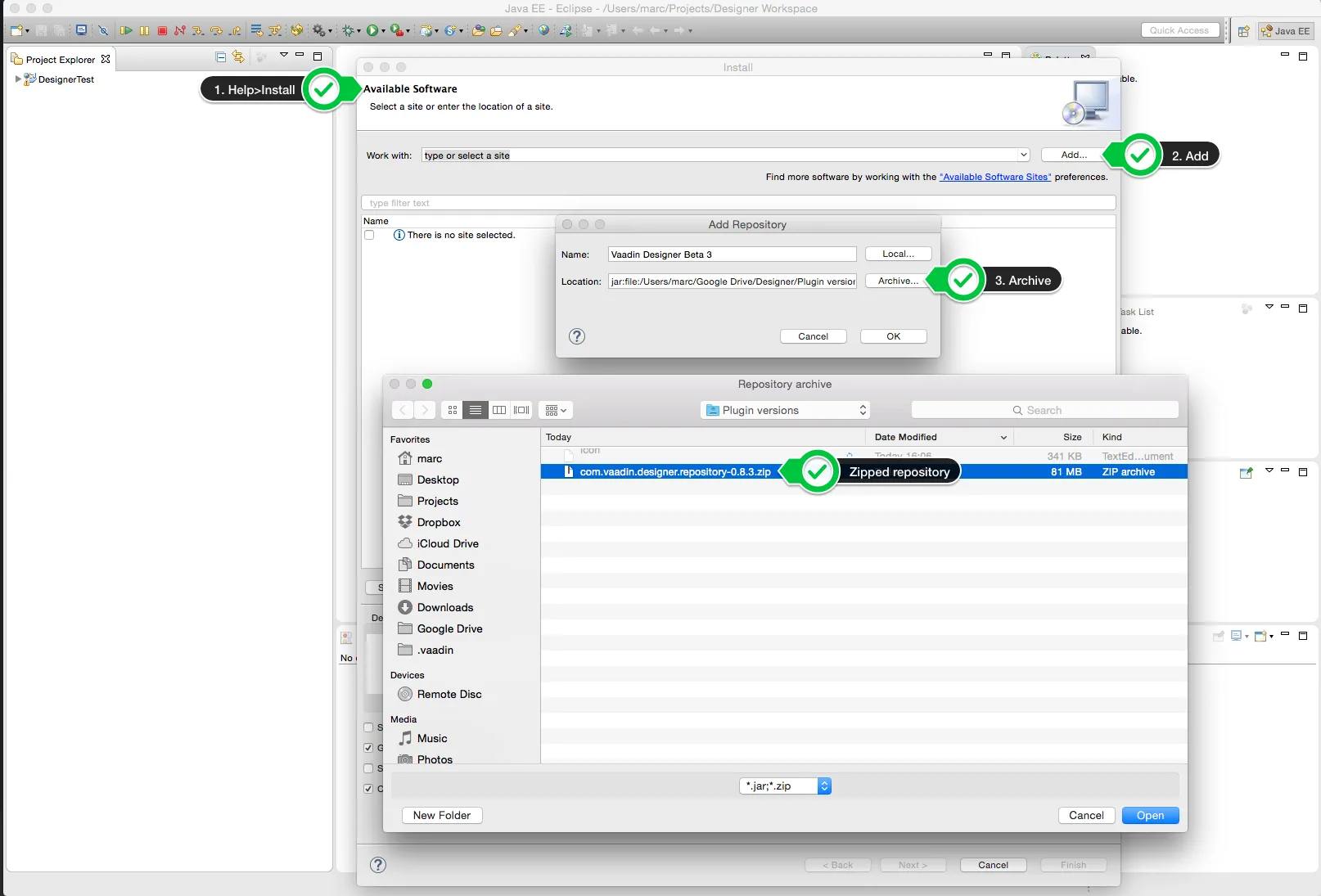Uncheck the topmost checked checkbox in the Install dialog
The width and height of the screenshot is (1321, 896).
[x=368, y=747]
